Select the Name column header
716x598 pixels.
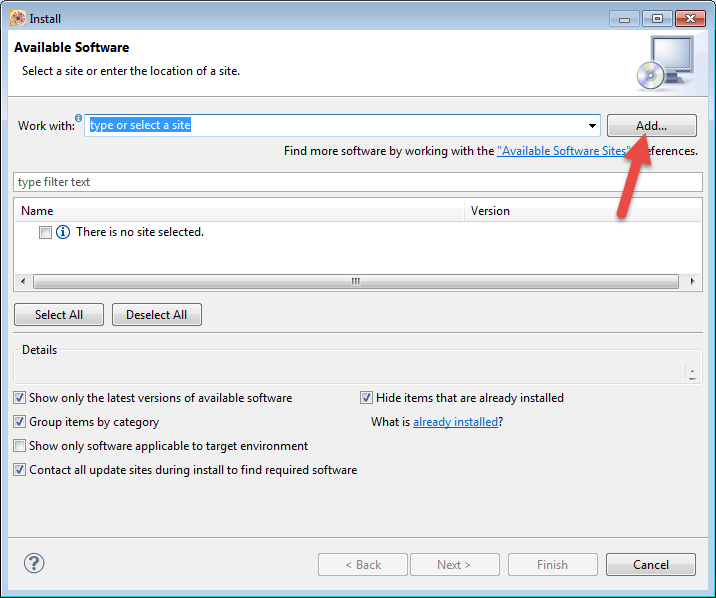(x=239, y=211)
